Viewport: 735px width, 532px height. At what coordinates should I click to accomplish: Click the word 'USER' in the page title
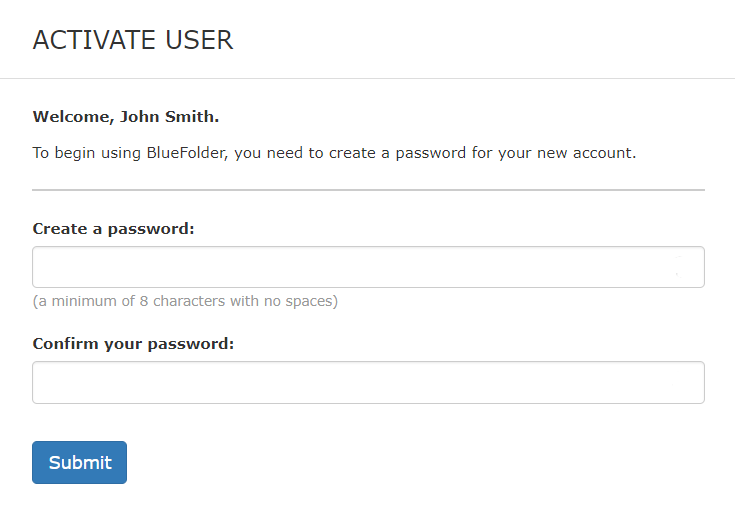[199, 40]
